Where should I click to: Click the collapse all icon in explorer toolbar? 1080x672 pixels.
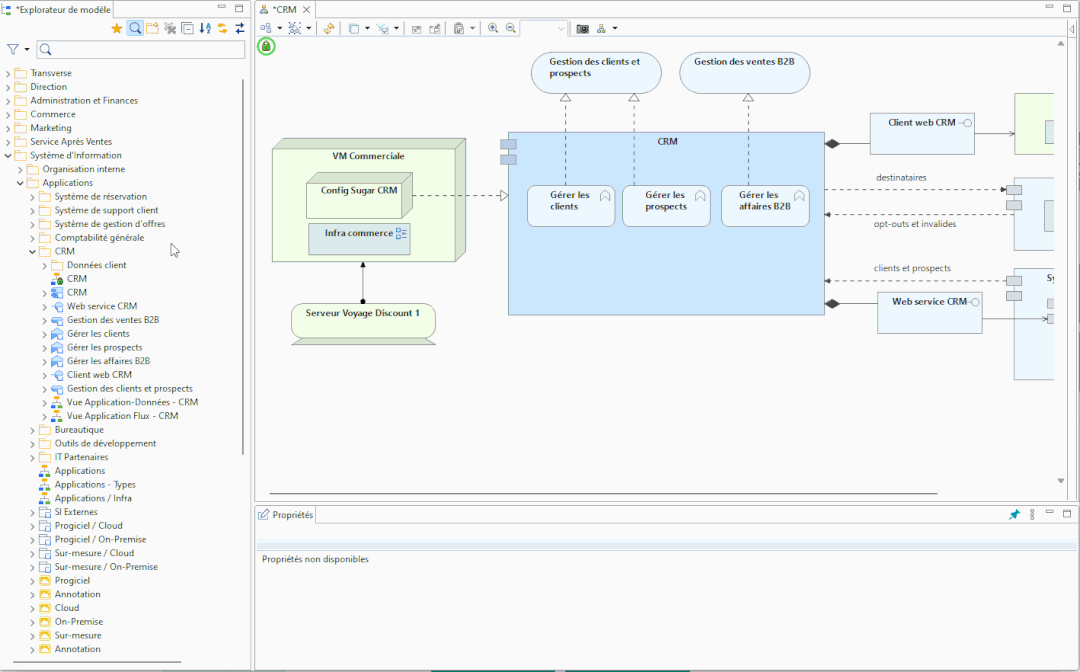point(187,28)
